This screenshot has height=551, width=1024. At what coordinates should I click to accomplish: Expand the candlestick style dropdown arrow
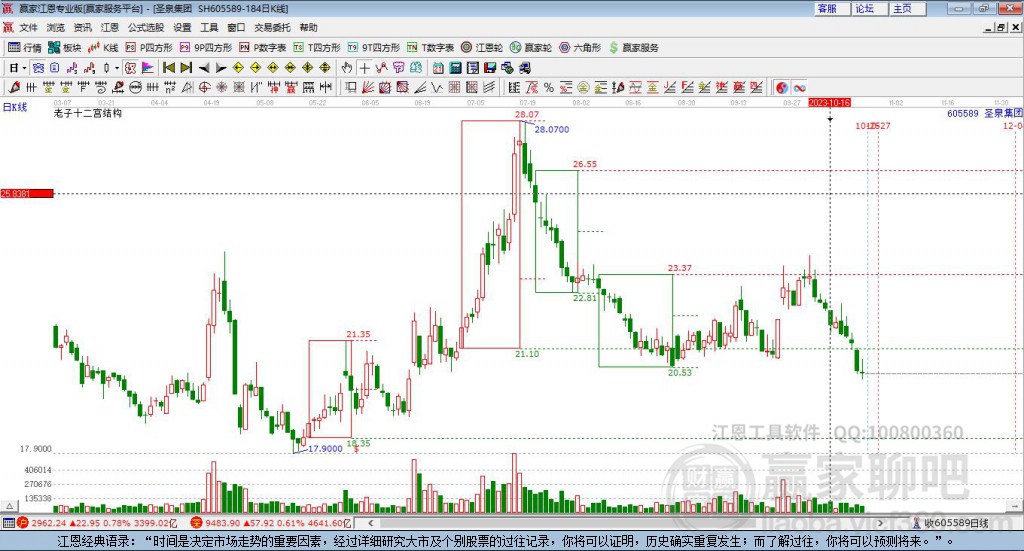point(117,68)
